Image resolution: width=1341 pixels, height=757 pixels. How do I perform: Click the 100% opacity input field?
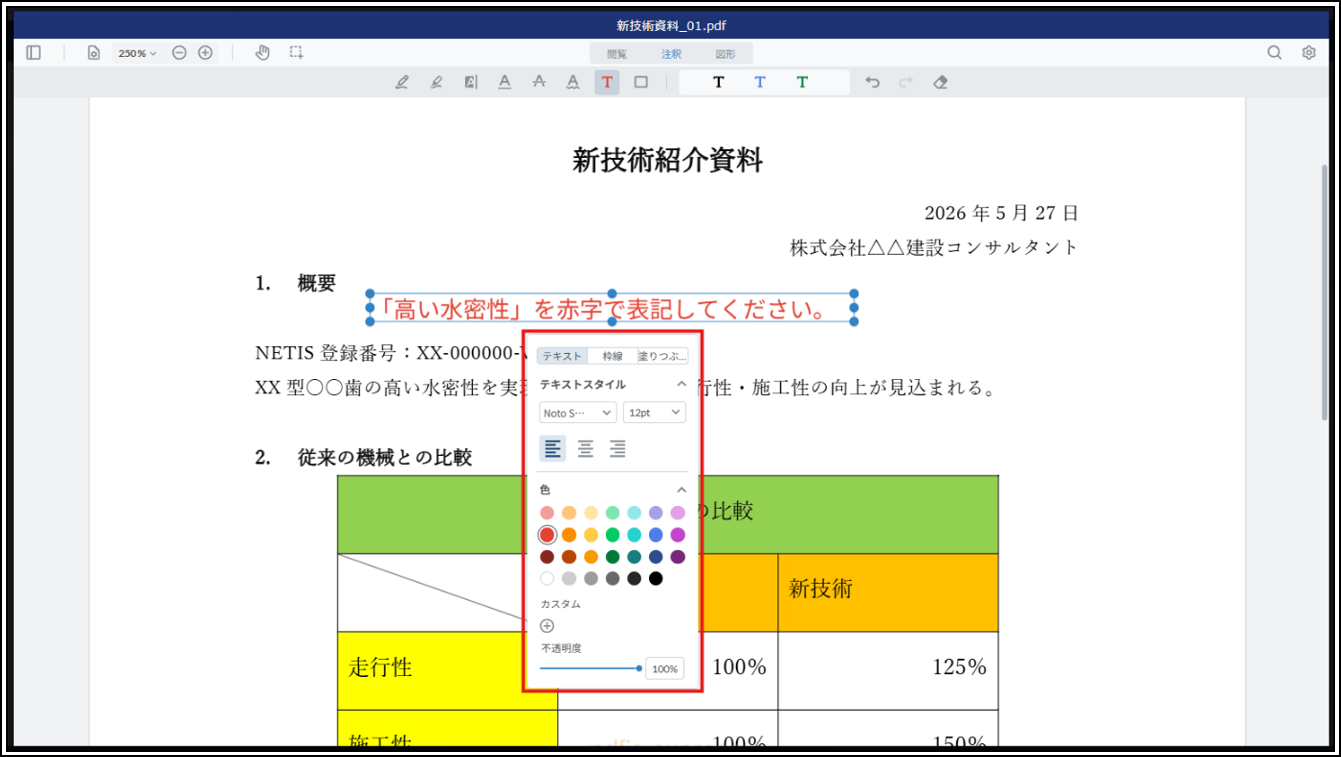pyautogui.click(x=665, y=668)
